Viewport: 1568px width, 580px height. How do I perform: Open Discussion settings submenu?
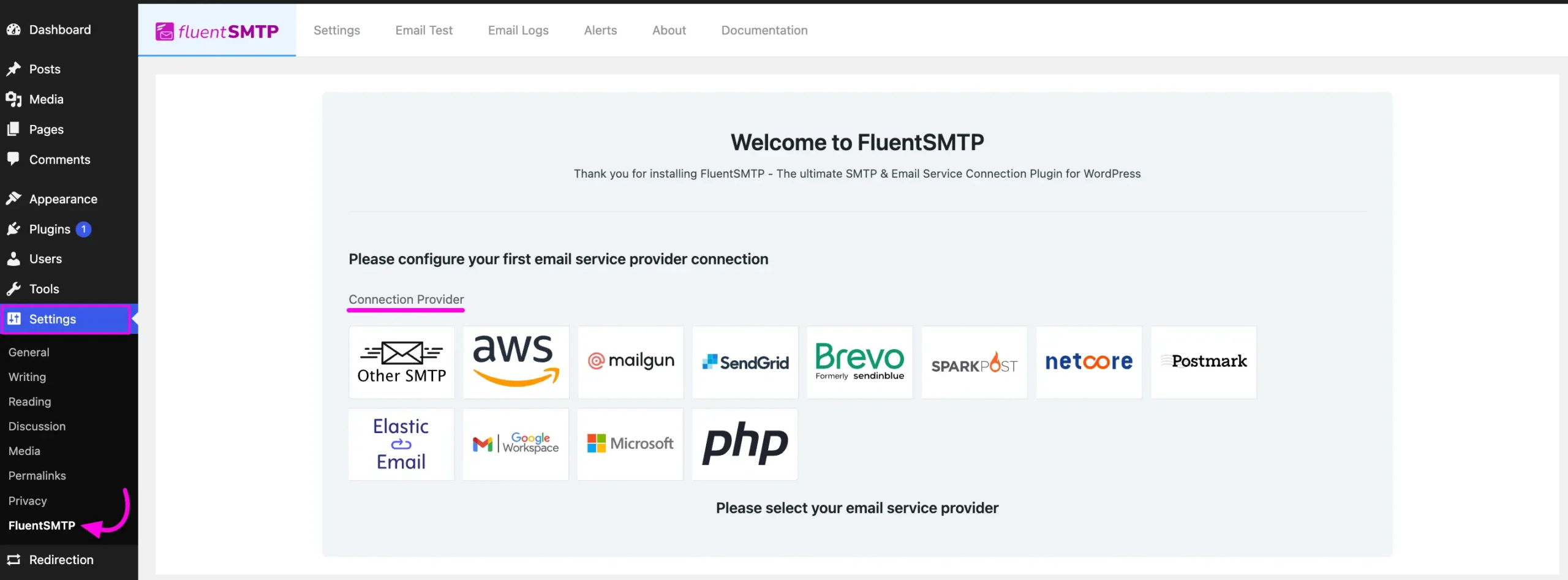(x=37, y=426)
